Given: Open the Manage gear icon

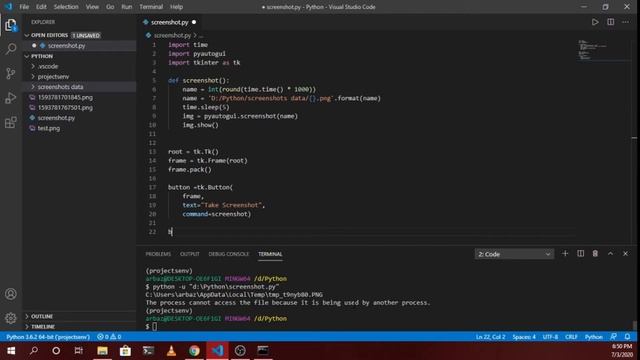Looking at the screenshot, I should coord(11,318).
